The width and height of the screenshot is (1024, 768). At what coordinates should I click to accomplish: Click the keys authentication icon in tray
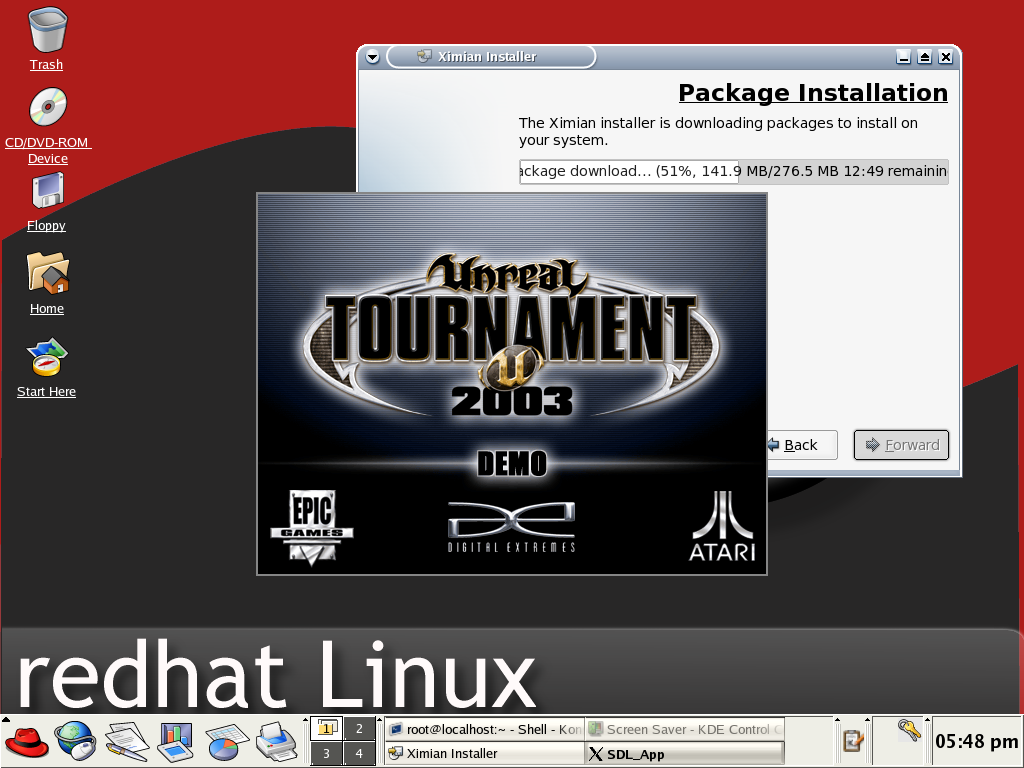tap(908, 730)
